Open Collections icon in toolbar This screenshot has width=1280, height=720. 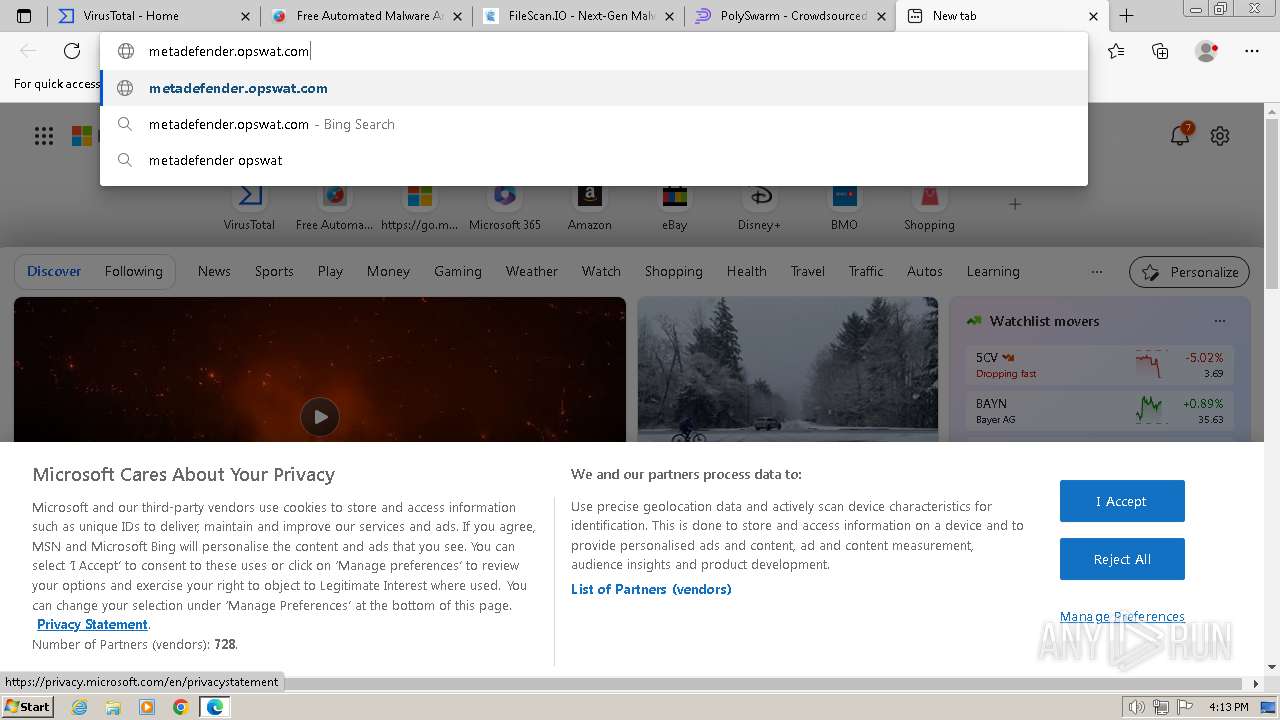tap(1160, 51)
